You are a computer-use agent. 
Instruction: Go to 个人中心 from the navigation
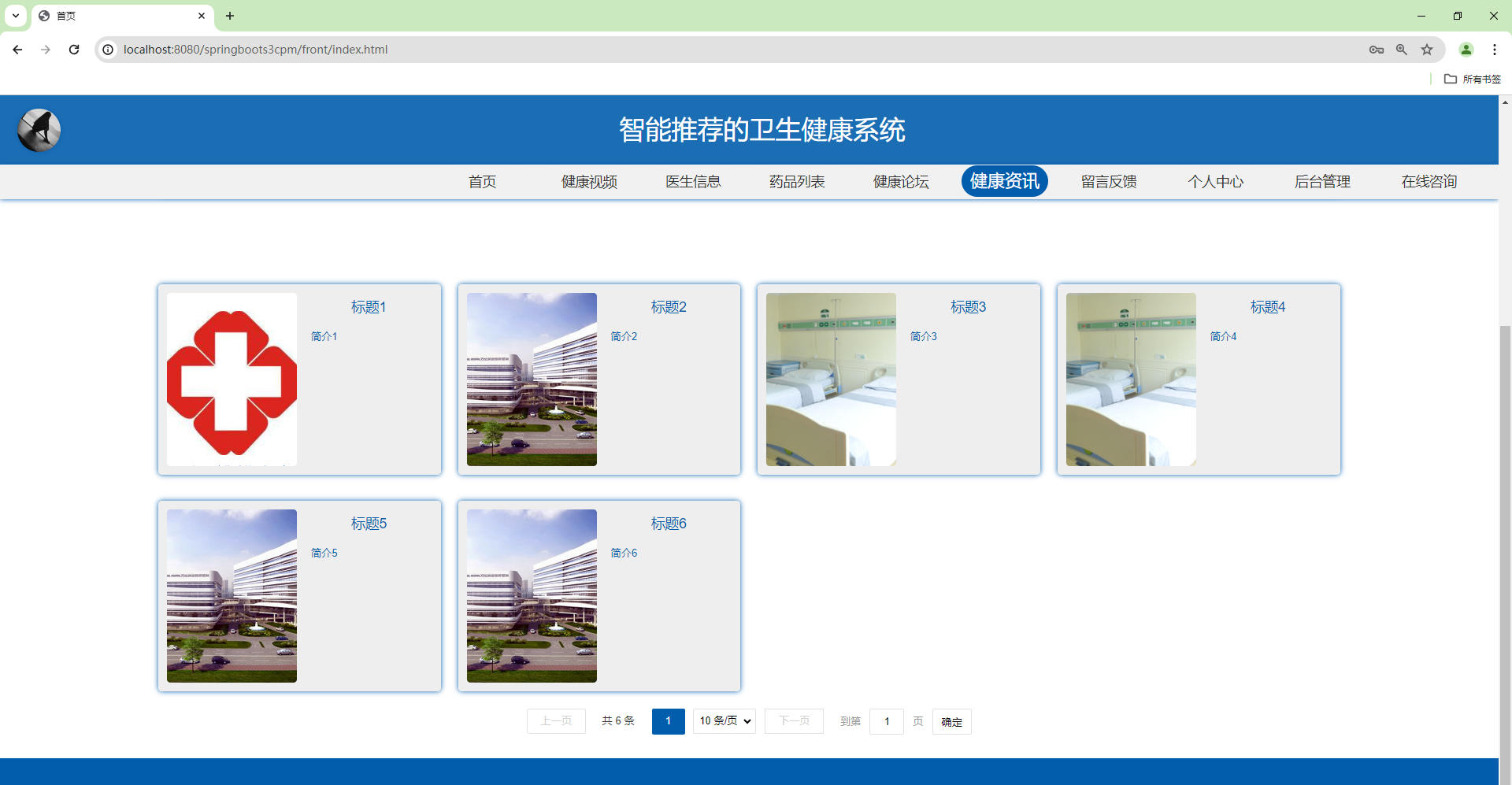[1215, 181]
